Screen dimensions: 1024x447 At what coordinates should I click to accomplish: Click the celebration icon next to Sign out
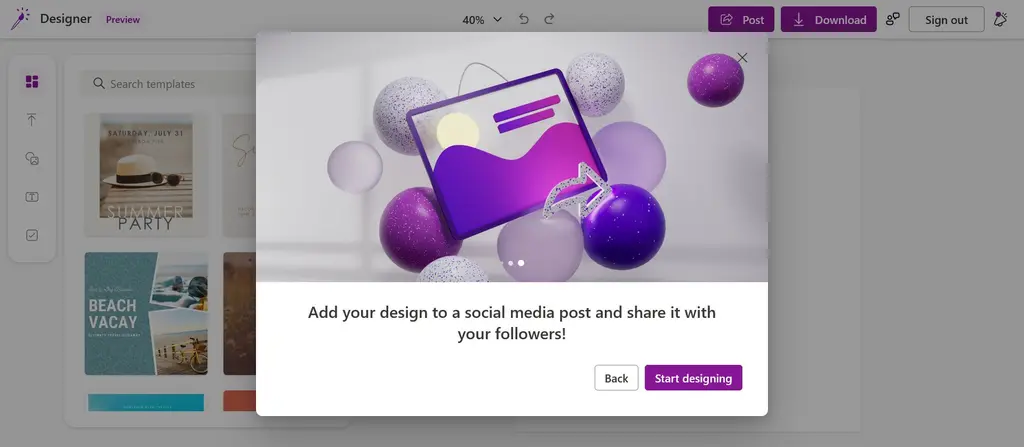click(1000, 20)
